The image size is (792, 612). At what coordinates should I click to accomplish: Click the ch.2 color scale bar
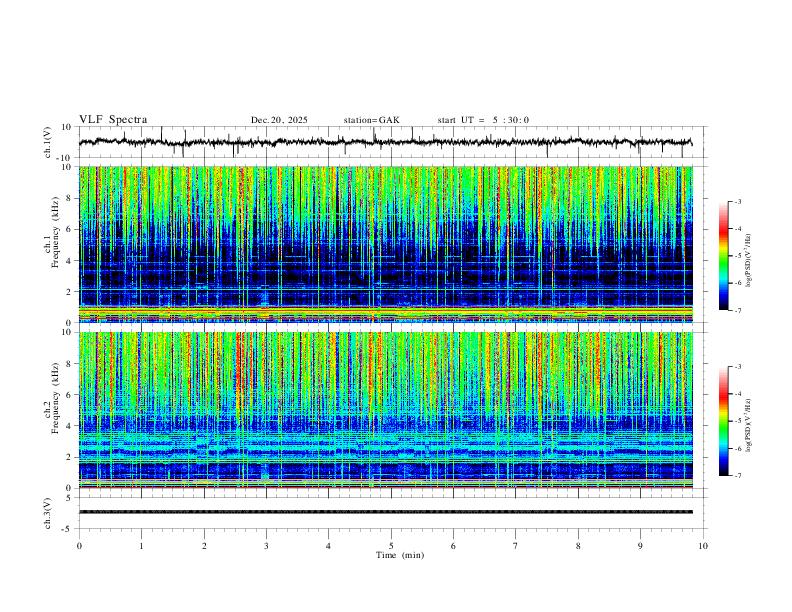(724, 421)
